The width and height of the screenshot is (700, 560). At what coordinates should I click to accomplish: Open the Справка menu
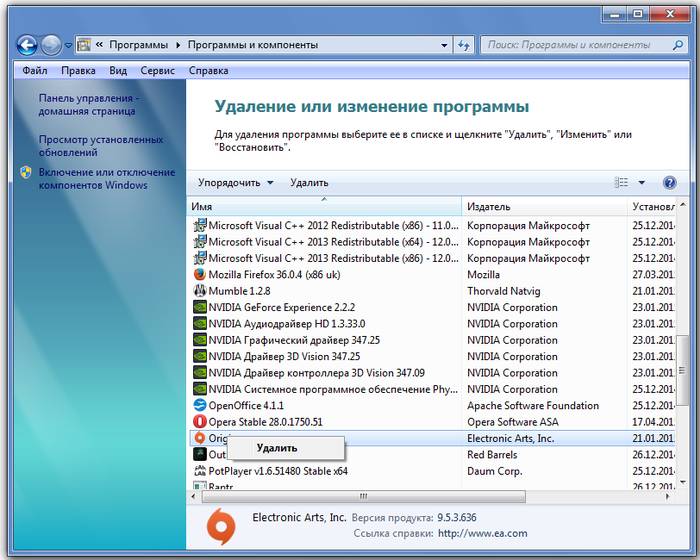208,71
